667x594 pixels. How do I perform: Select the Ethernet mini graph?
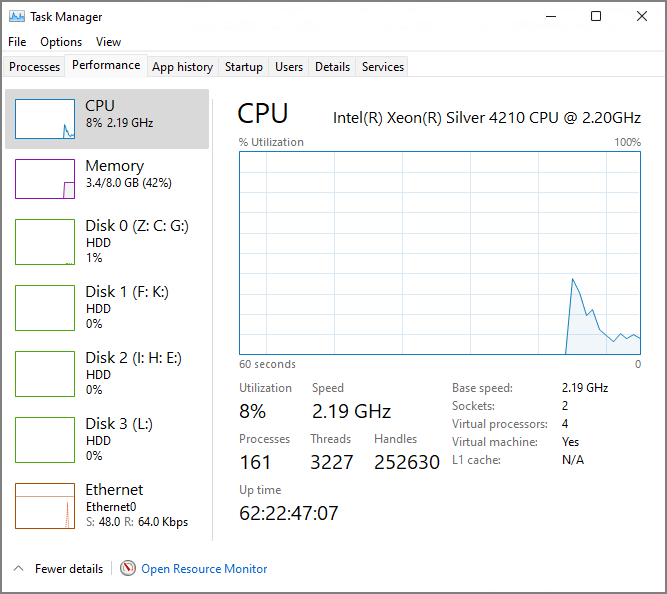pyautogui.click(x=45, y=506)
